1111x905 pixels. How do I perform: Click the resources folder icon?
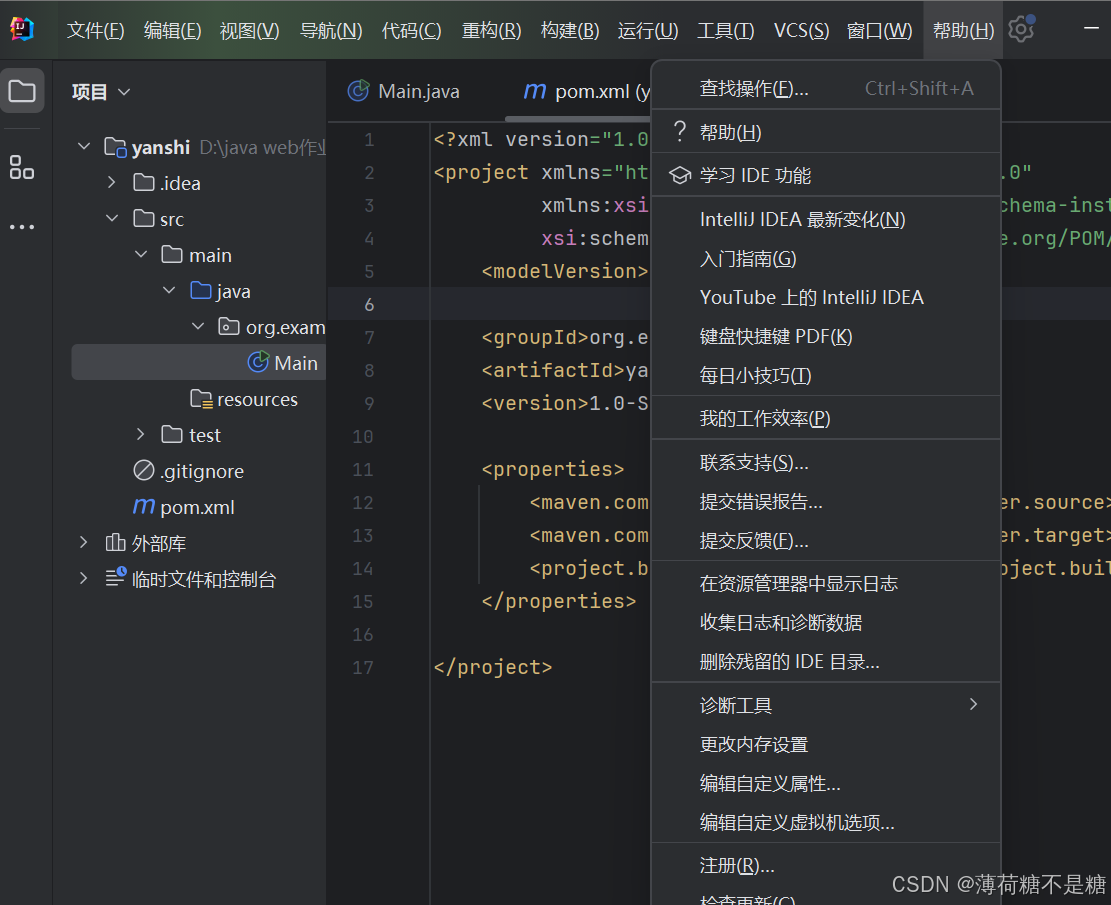201,399
